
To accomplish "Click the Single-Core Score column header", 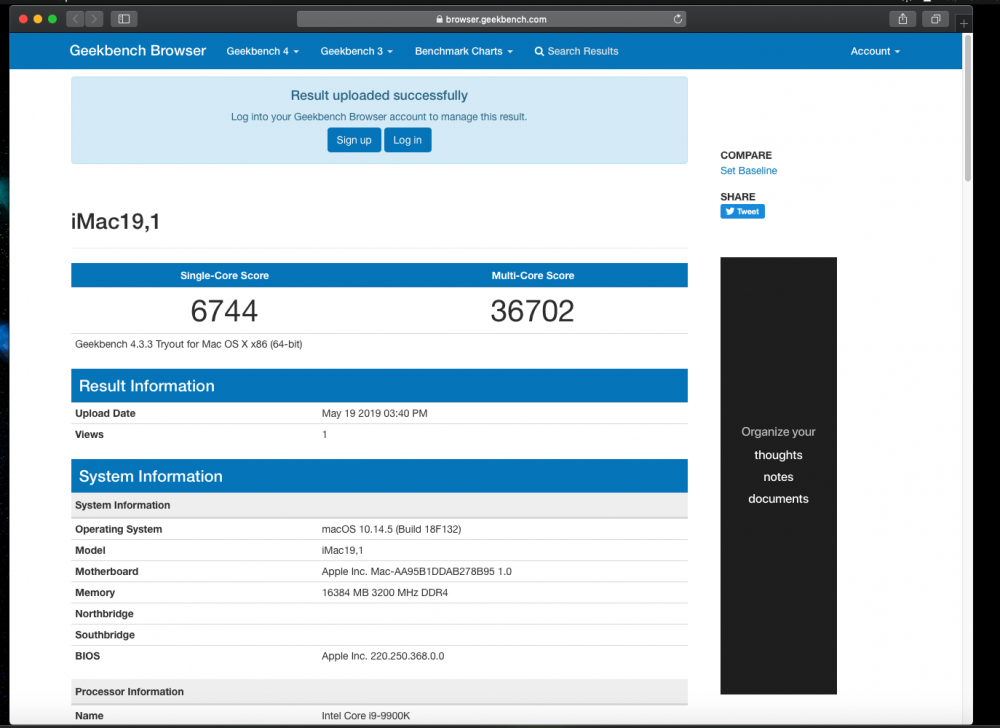I will click(x=224, y=275).
